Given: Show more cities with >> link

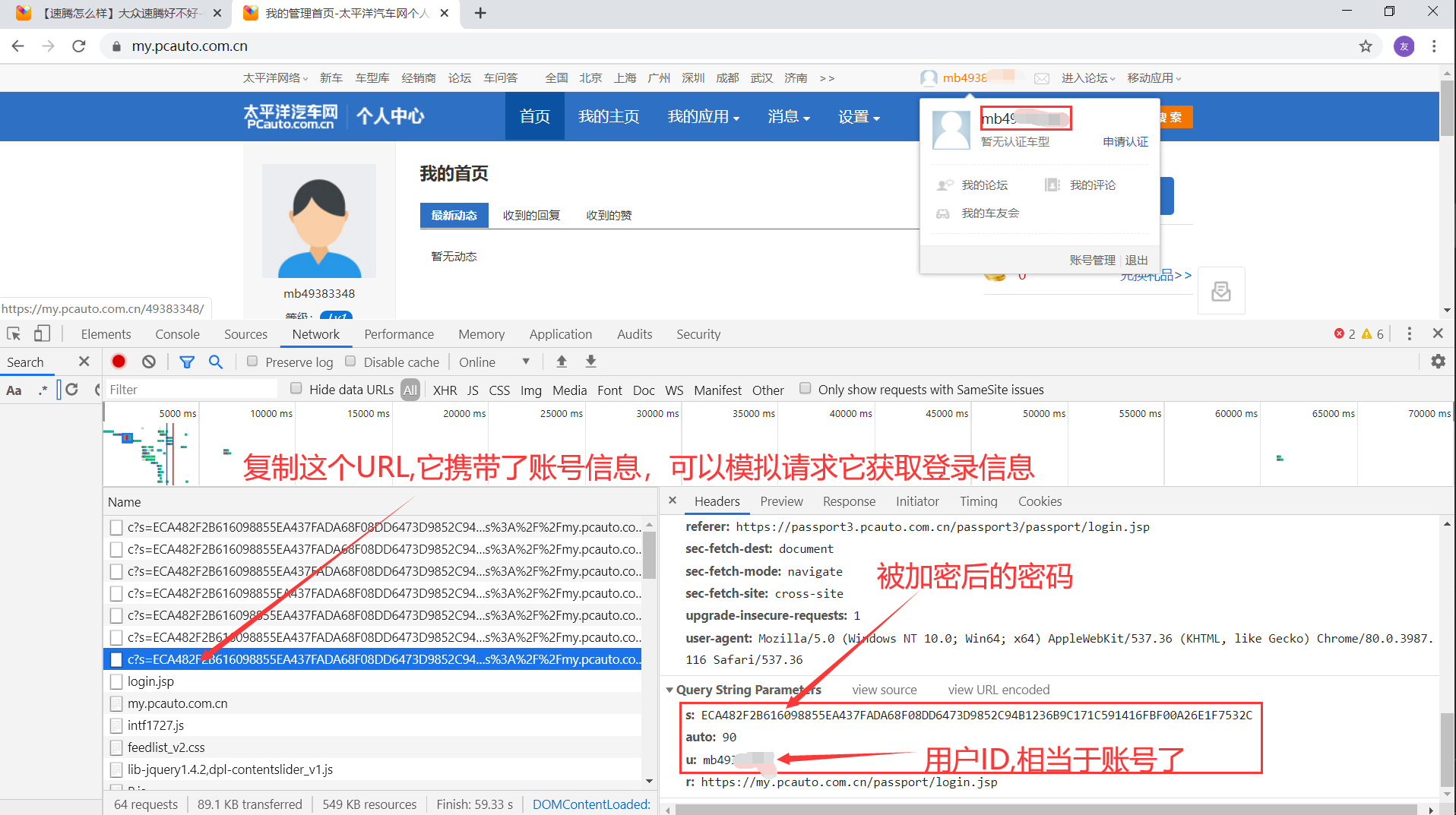Looking at the screenshot, I should (x=827, y=78).
